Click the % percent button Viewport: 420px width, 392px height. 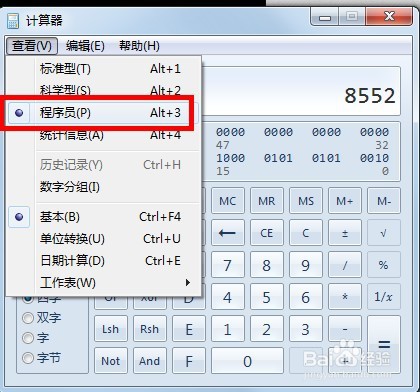click(384, 265)
